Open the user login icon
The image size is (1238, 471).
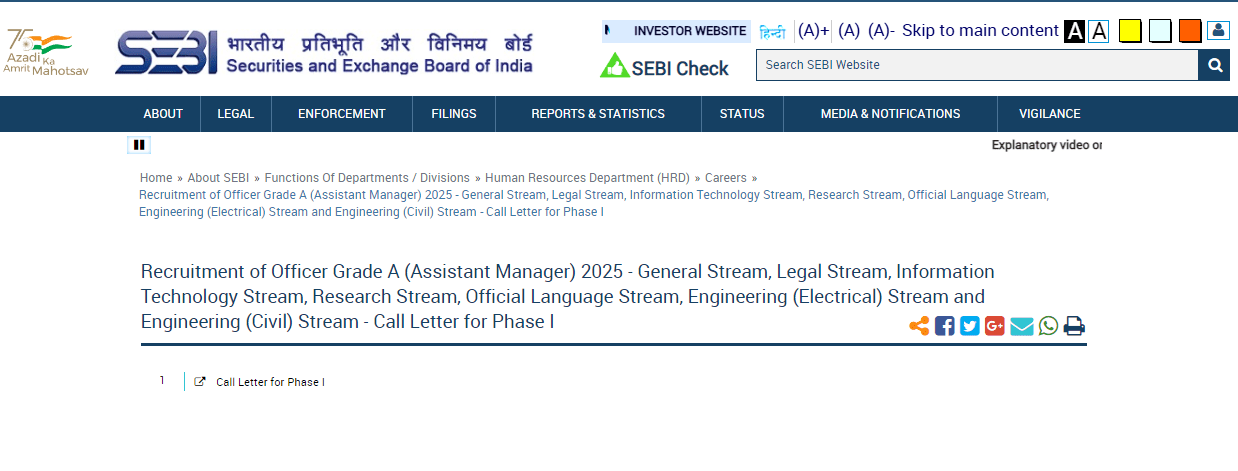coord(1217,31)
